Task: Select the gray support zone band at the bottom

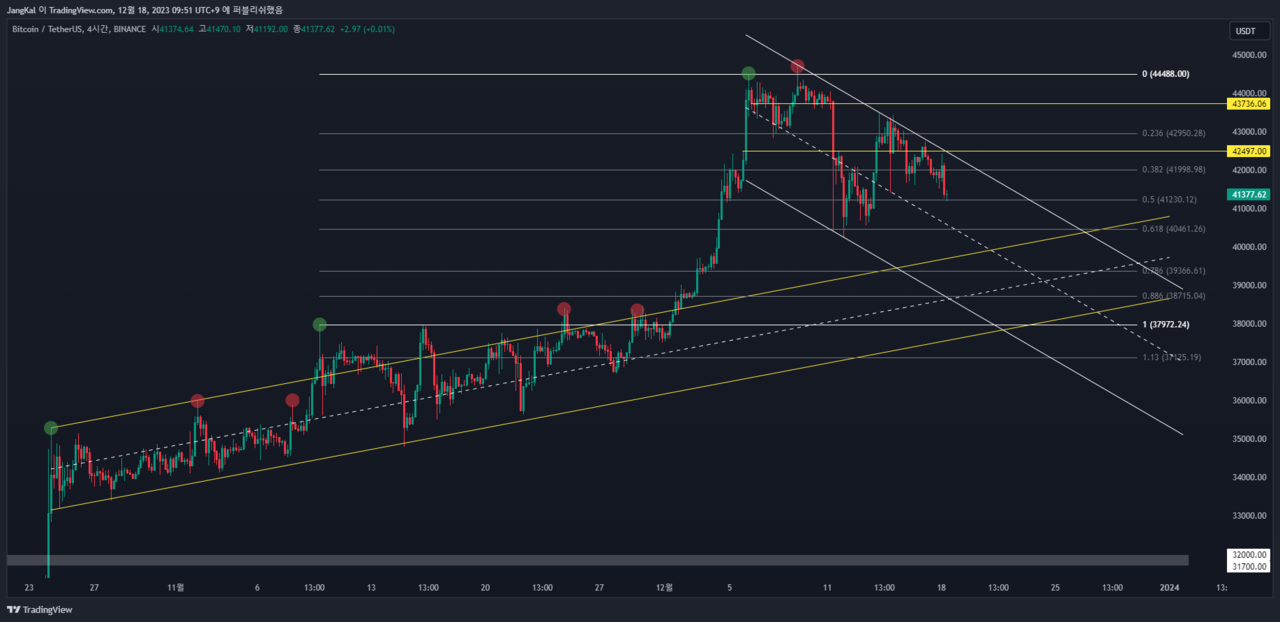Action: [597, 560]
